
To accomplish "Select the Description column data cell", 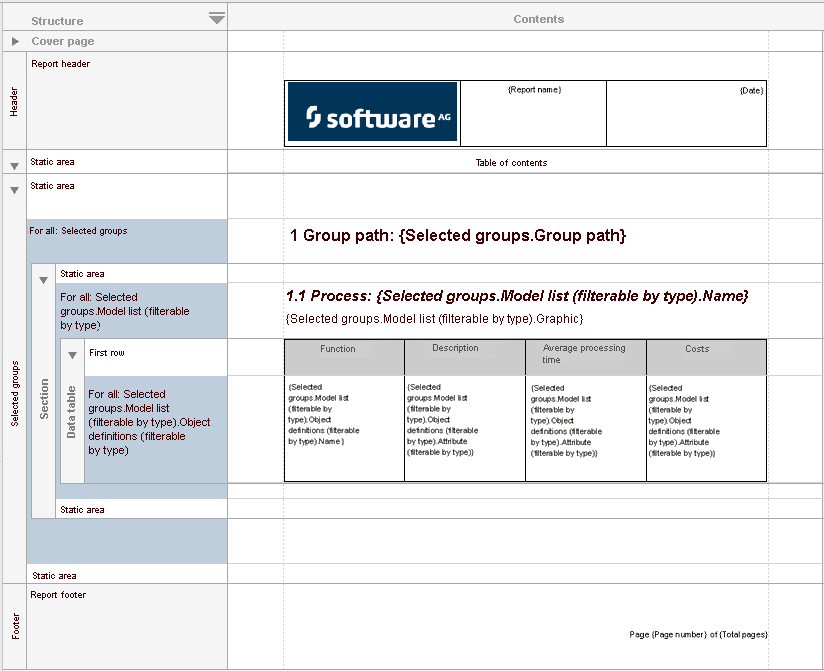I will pyautogui.click(x=465, y=428).
